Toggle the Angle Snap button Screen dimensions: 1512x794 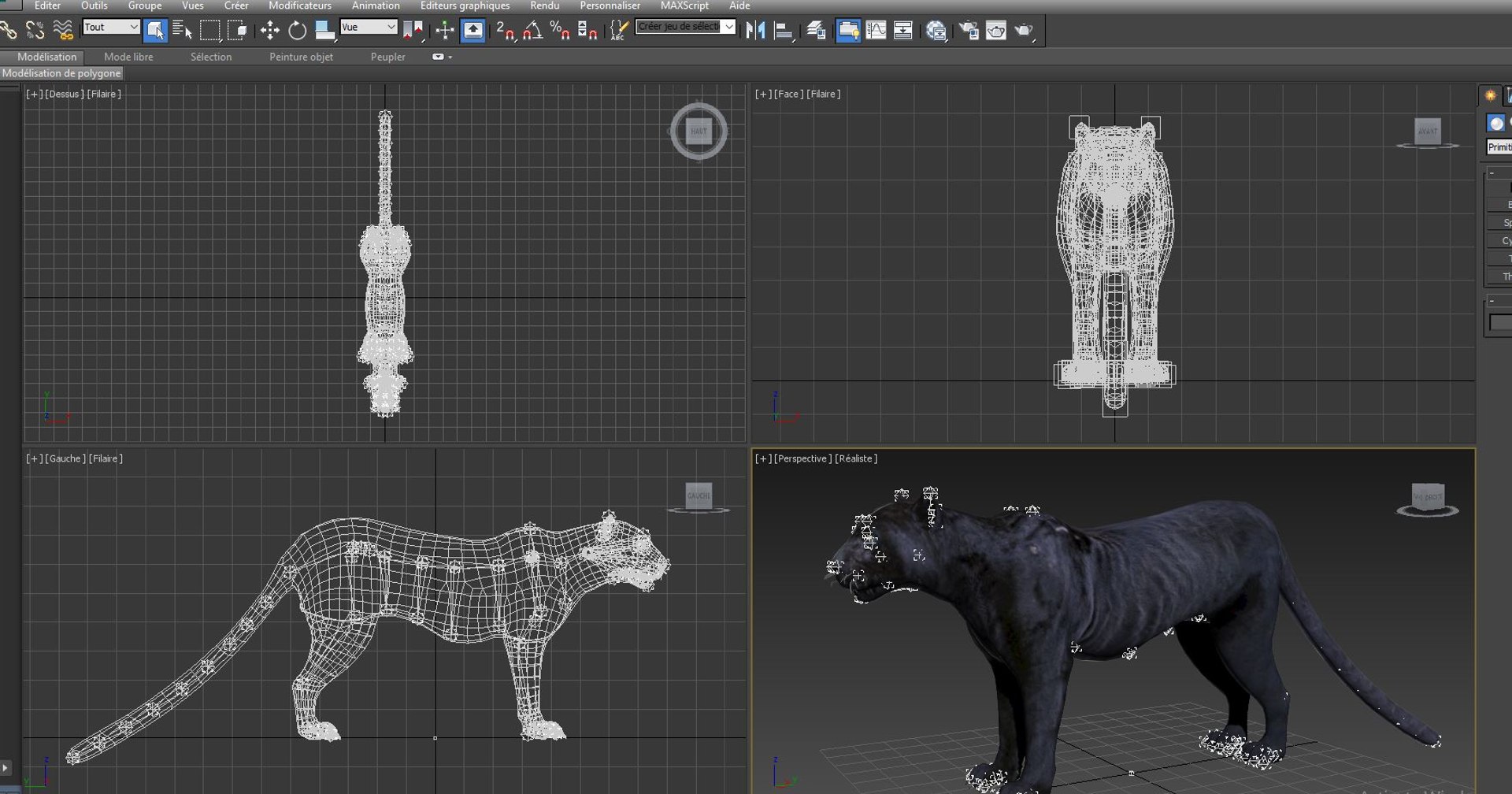pyautogui.click(x=533, y=31)
